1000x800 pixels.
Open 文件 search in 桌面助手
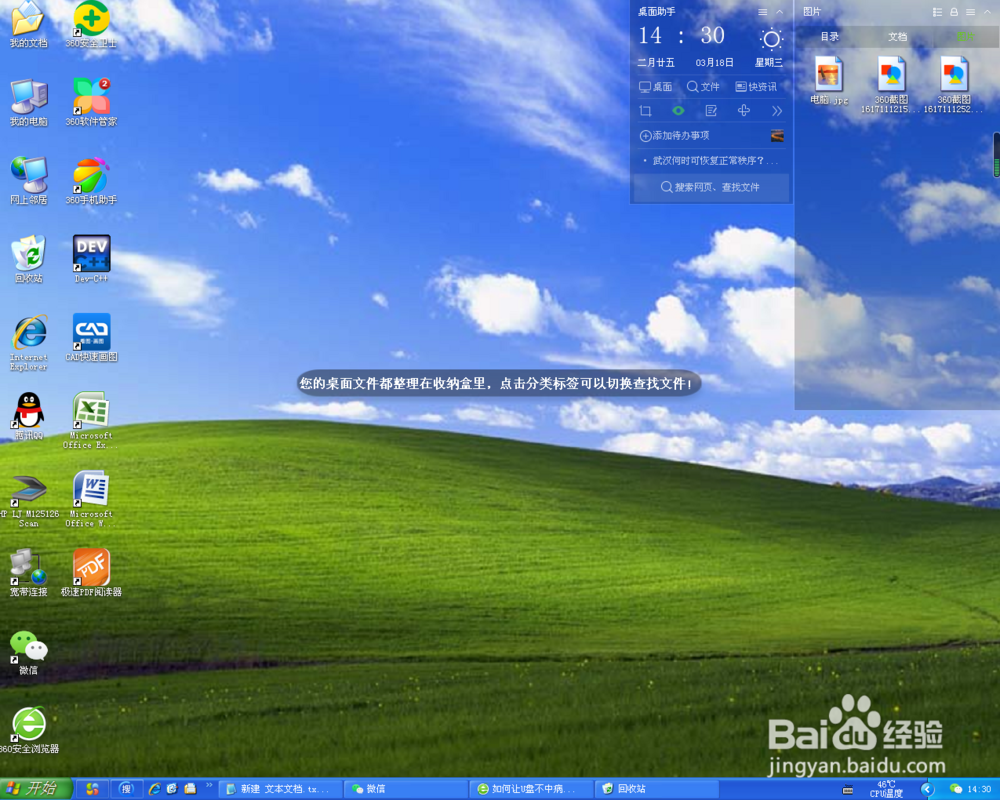(703, 87)
